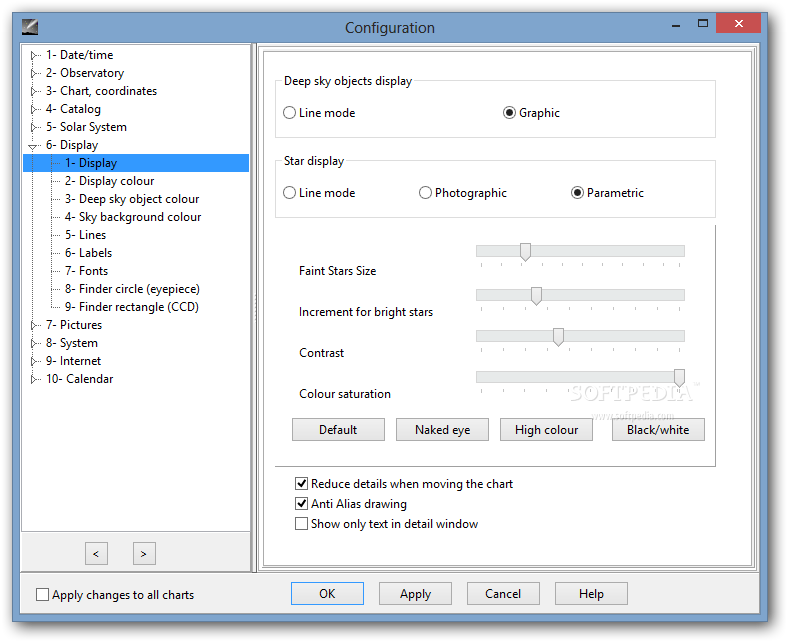Select the 1- Date/time label

click(x=79, y=55)
